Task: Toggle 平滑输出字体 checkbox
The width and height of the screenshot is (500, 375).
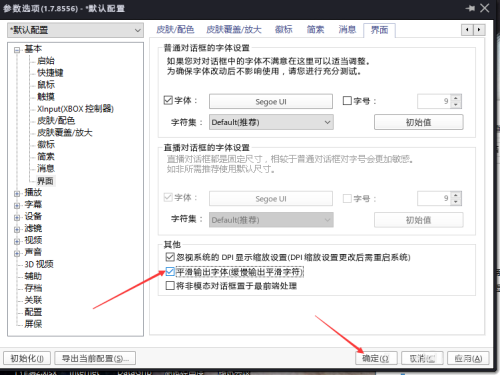Action: click(x=170, y=272)
